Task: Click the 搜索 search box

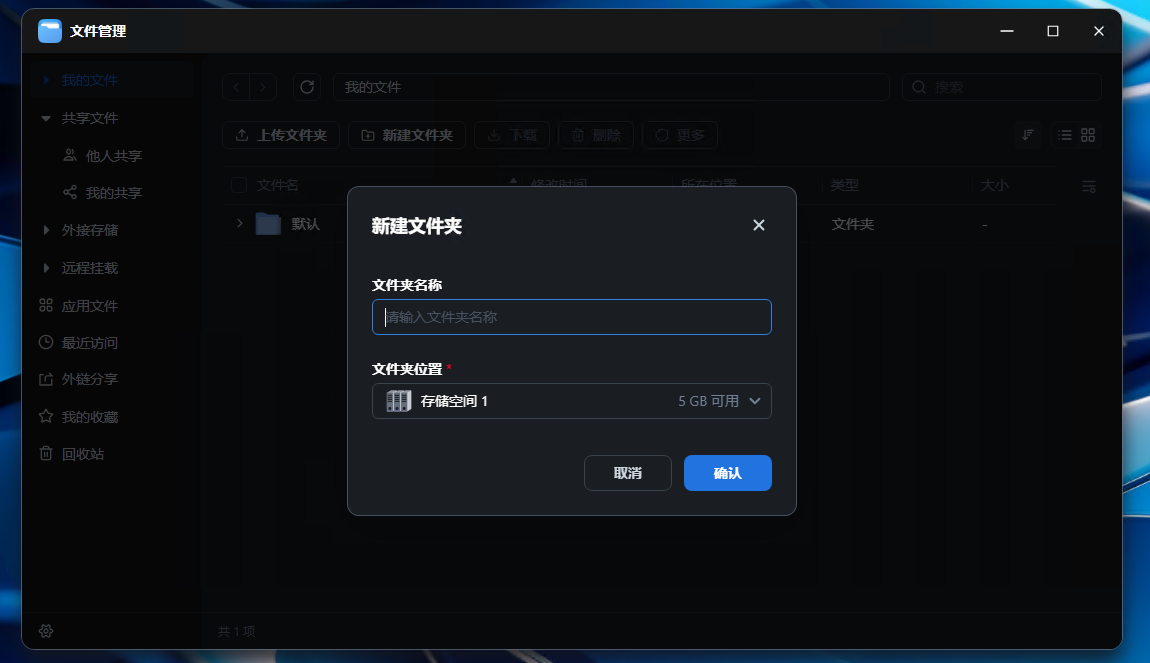Action: [1001, 87]
